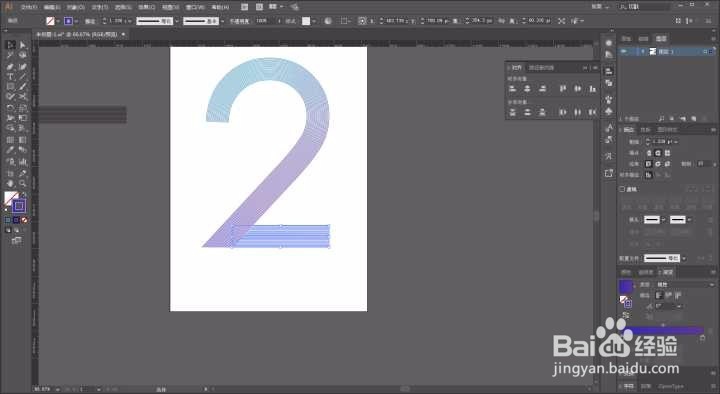Click vertical align top in Align panel
This screenshot has height=394, width=720.
(563, 89)
